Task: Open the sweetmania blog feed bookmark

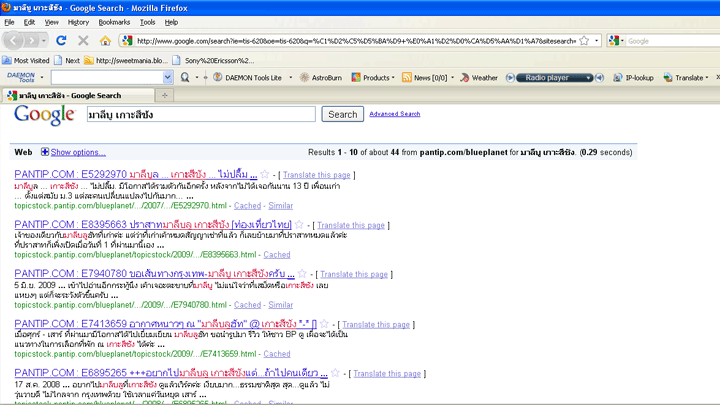Action: (x=126, y=60)
